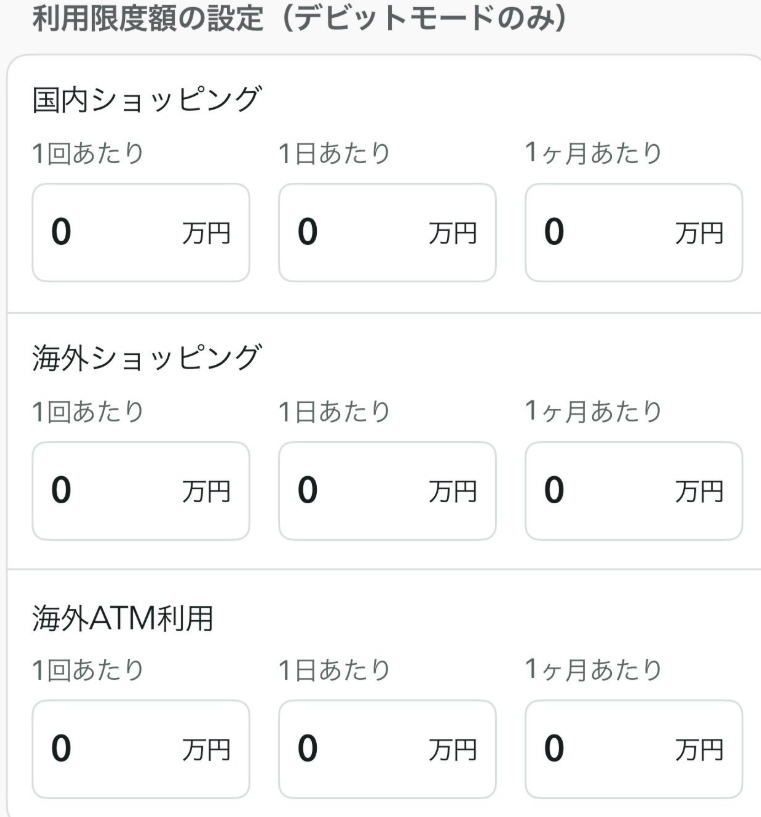Click 1ヶ月あたり label under 国内ショッピング
The image size is (761, 817).
click(x=593, y=153)
